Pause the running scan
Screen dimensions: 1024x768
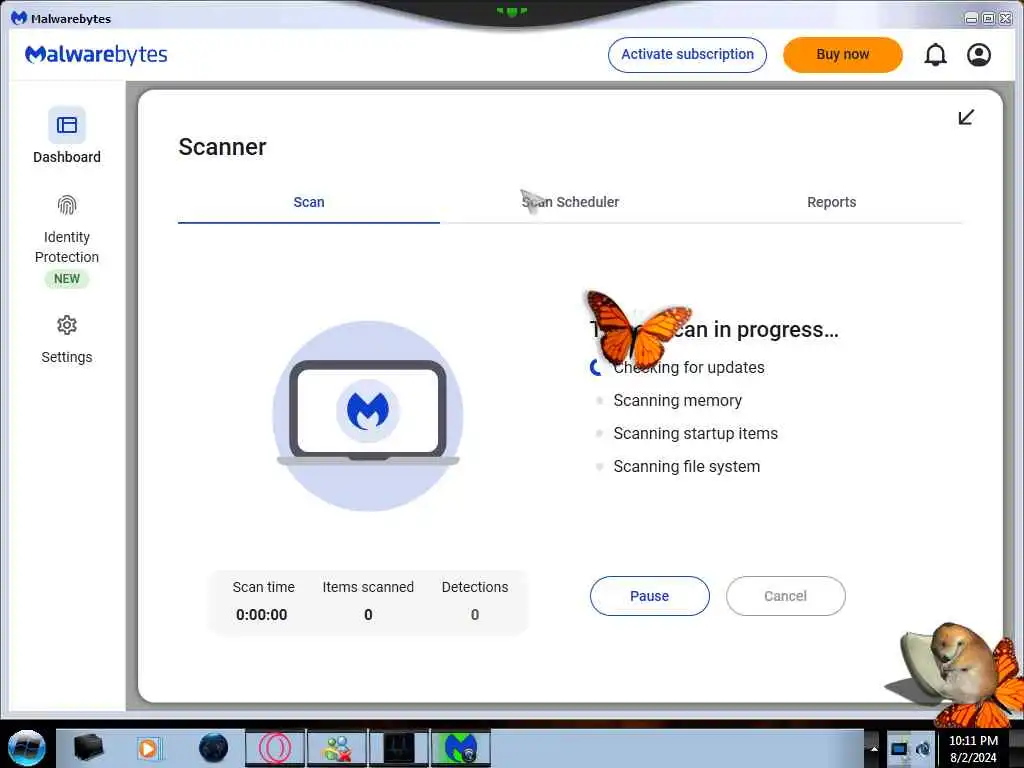pos(649,596)
